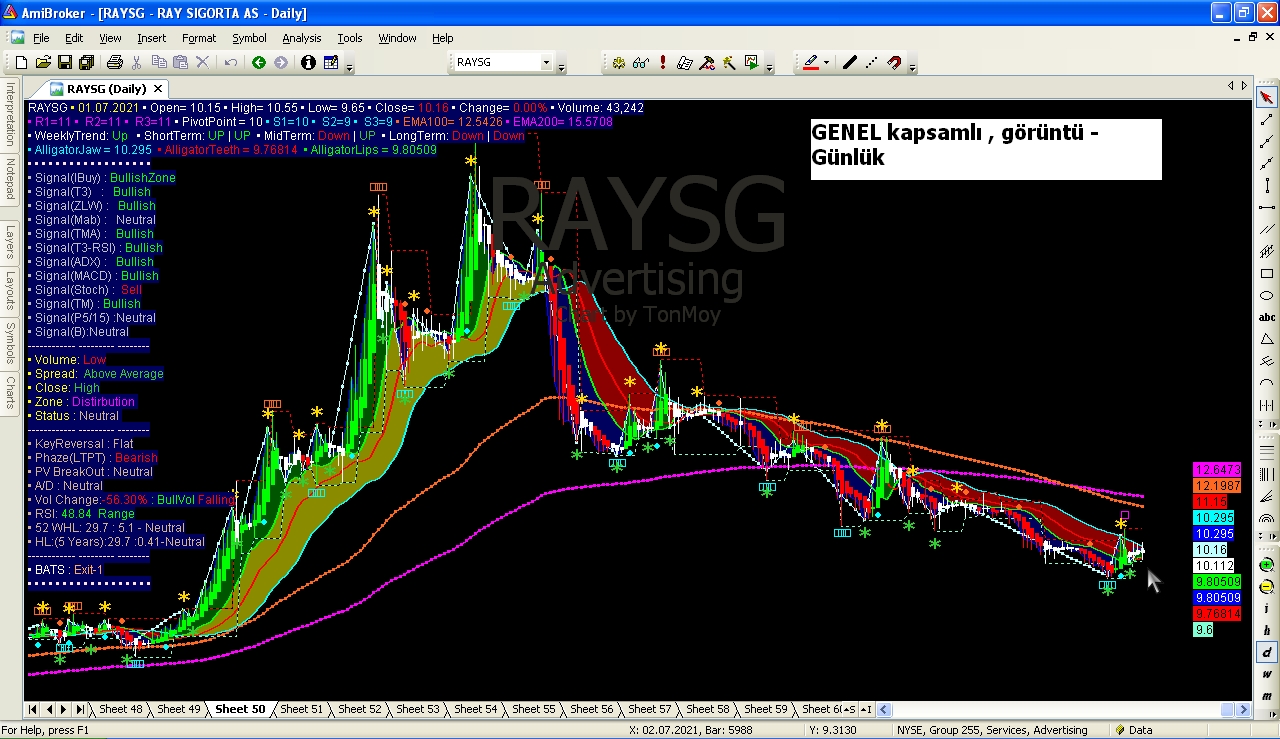Expand analysis toolbar overflow options
1280x739 pixels.
(x=769, y=66)
